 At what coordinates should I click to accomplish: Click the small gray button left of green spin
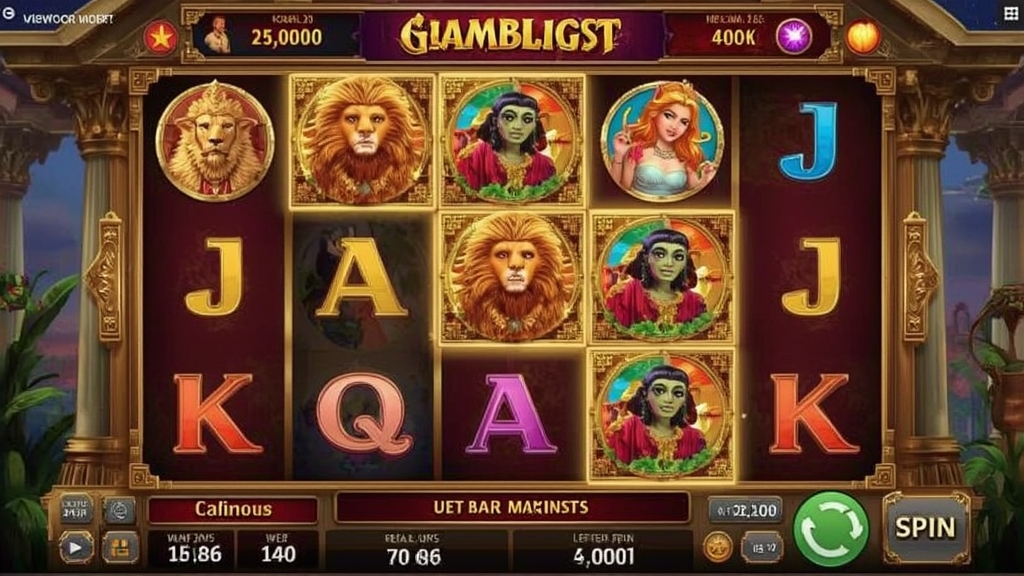(x=761, y=547)
